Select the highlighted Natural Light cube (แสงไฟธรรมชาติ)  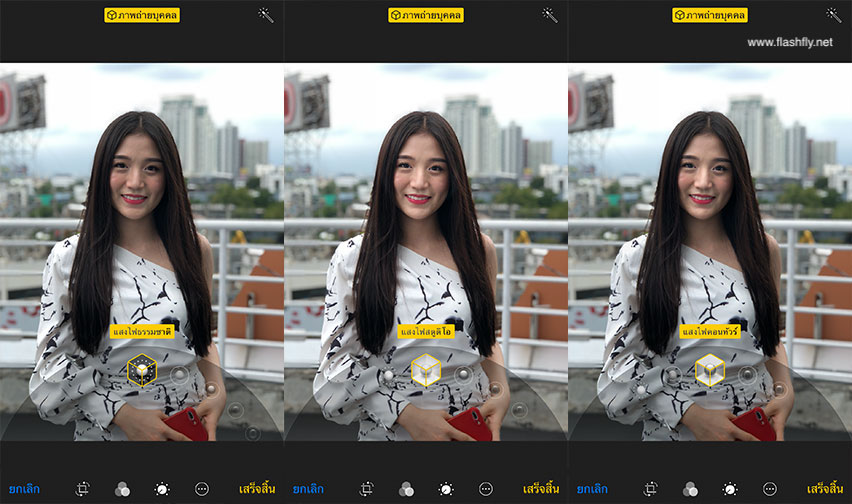coord(142,370)
